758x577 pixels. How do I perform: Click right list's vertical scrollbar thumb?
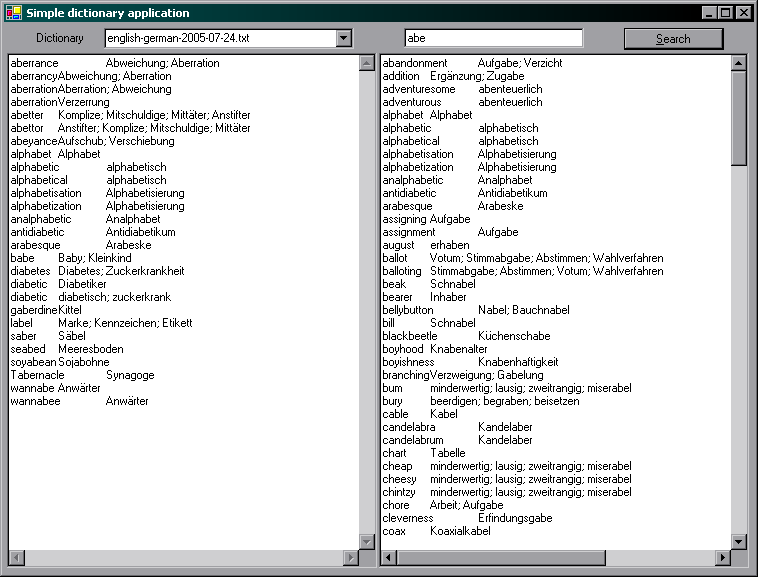pos(739,118)
